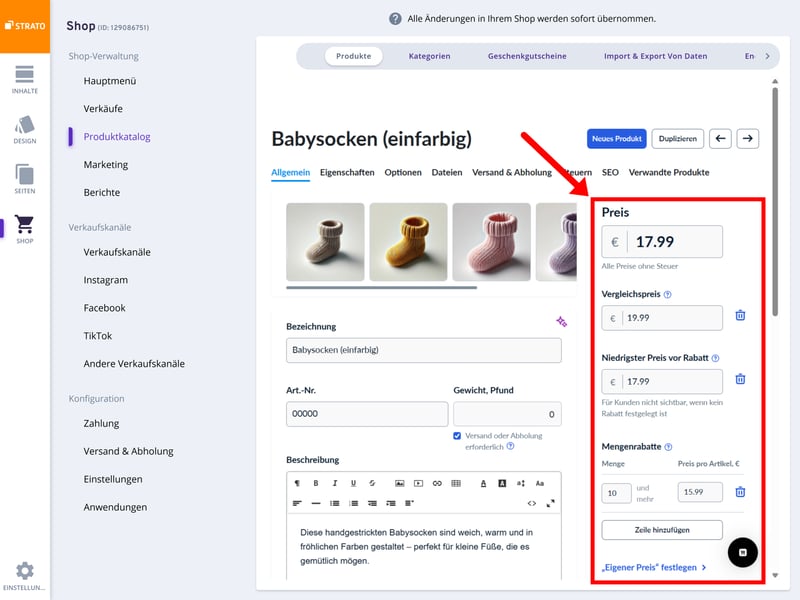The image size is (800, 600).
Task: Open the Import & Export Von Daten tab
Action: tap(656, 56)
